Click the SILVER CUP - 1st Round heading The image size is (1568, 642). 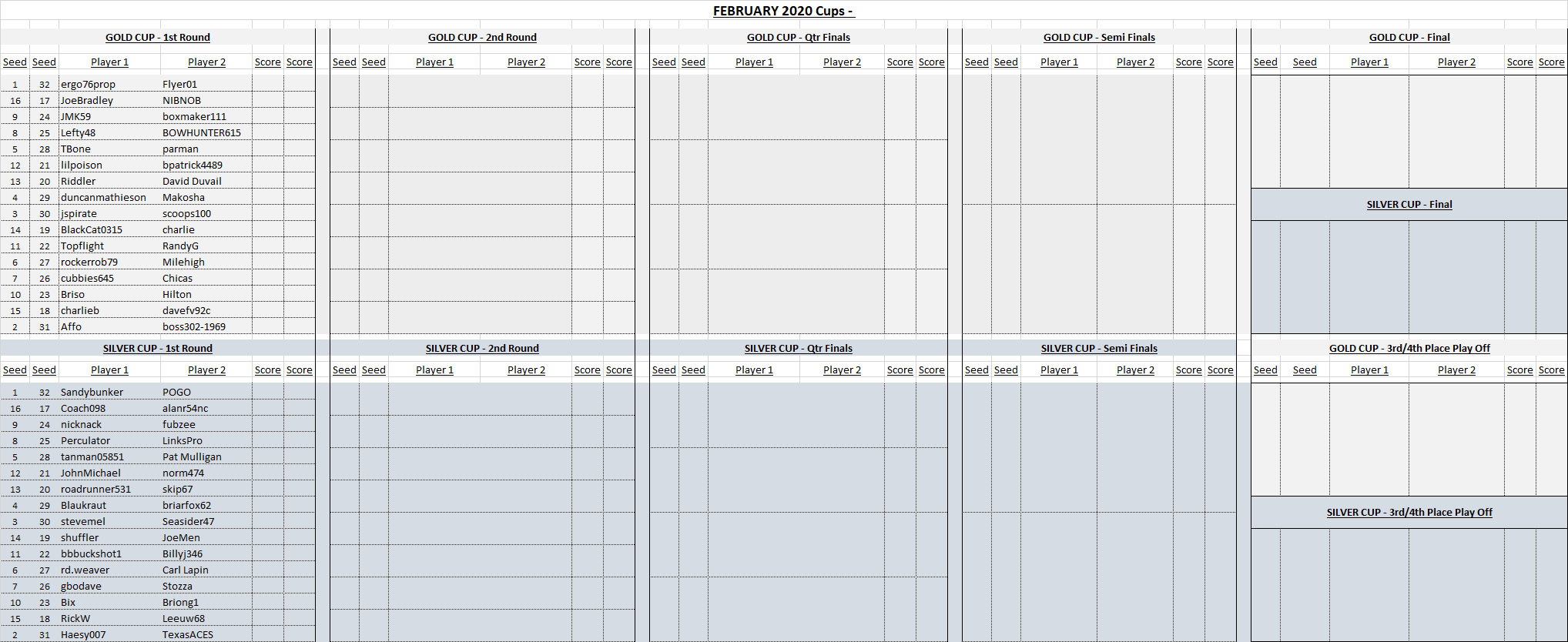(x=157, y=349)
